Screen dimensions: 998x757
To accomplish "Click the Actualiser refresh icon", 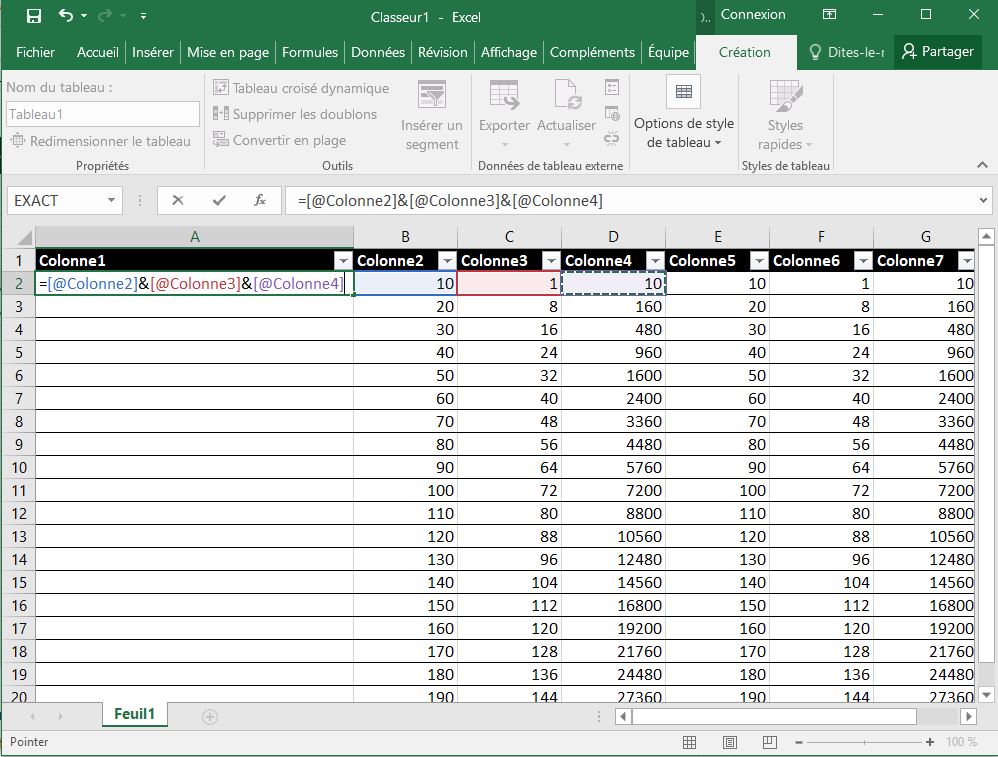I will point(566,94).
